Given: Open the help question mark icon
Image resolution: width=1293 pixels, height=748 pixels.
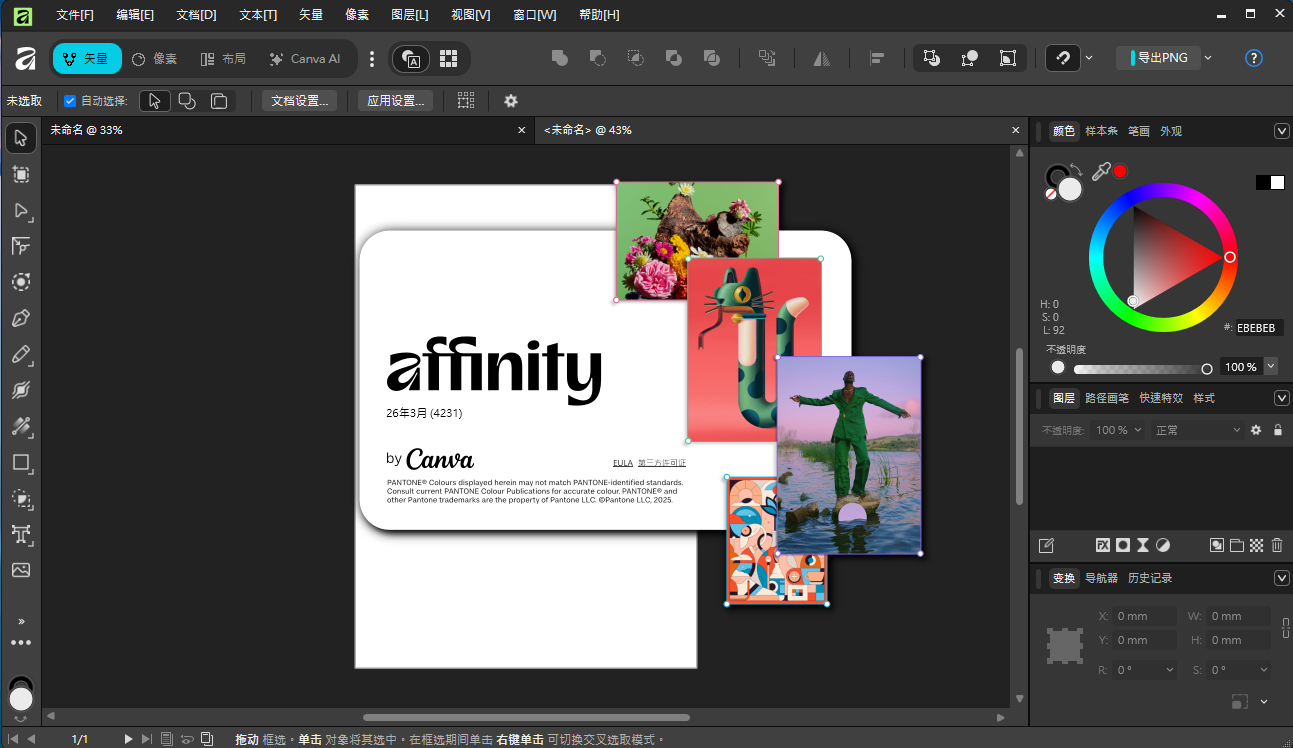Looking at the screenshot, I should pos(1254,58).
